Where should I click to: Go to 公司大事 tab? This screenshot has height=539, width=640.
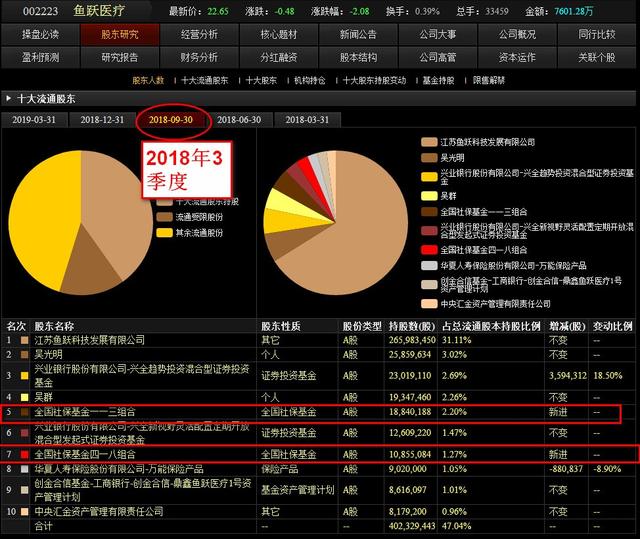coord(438,34)
